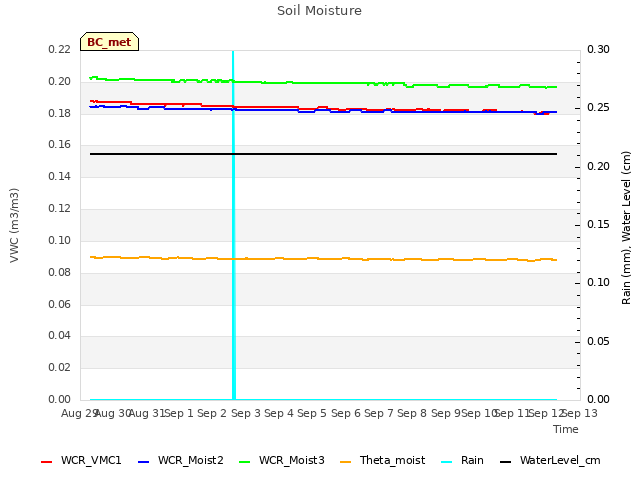Click the orange Theta_moist data line
Screen dimensions: 640x480
(323, 259)
